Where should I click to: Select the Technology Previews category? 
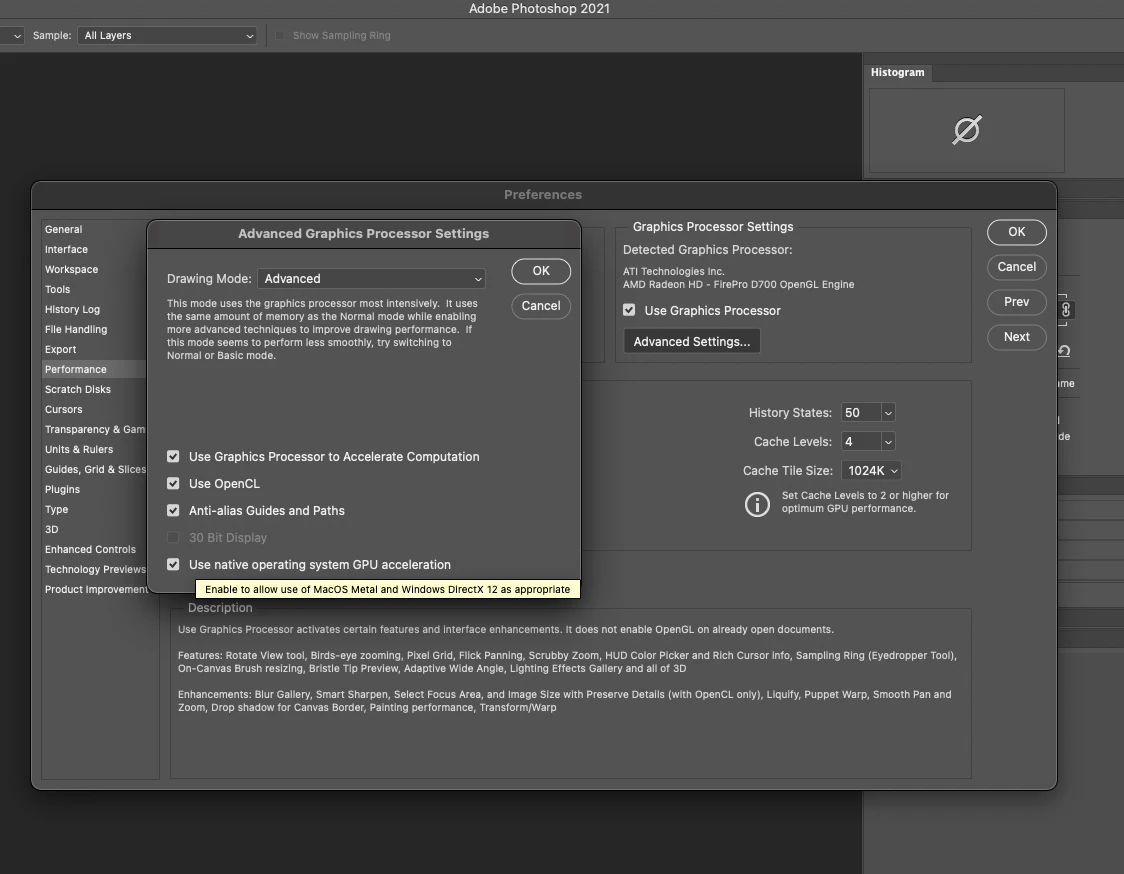95,570
